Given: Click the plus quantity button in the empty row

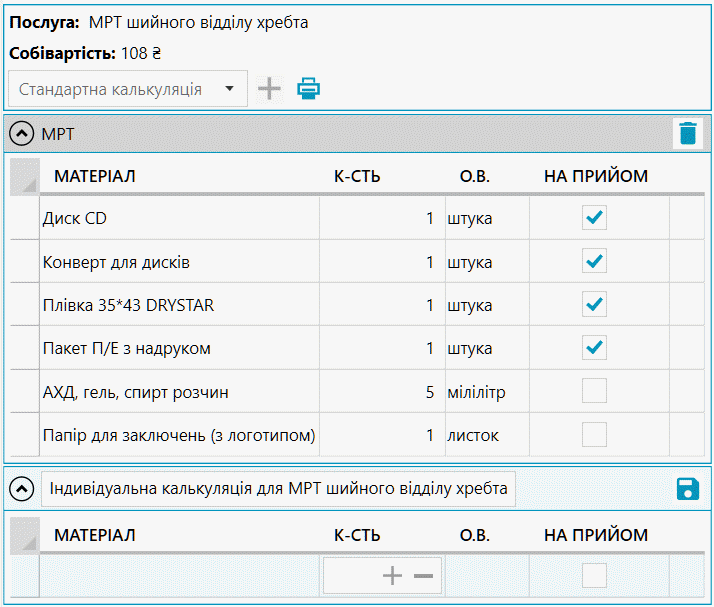Looking at the screenshot, I should coord(392,576).
